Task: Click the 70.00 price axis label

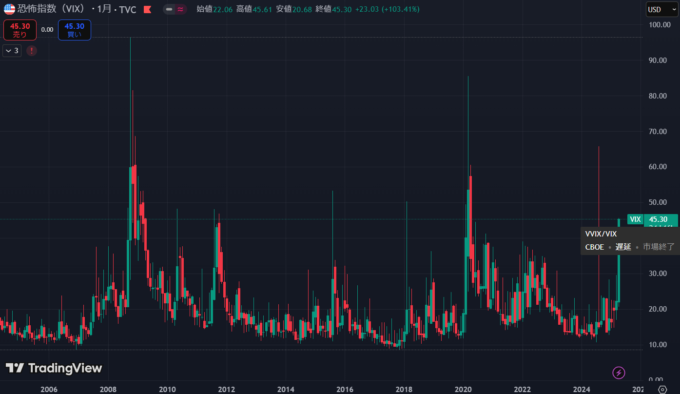Action: tap(658, 131)
